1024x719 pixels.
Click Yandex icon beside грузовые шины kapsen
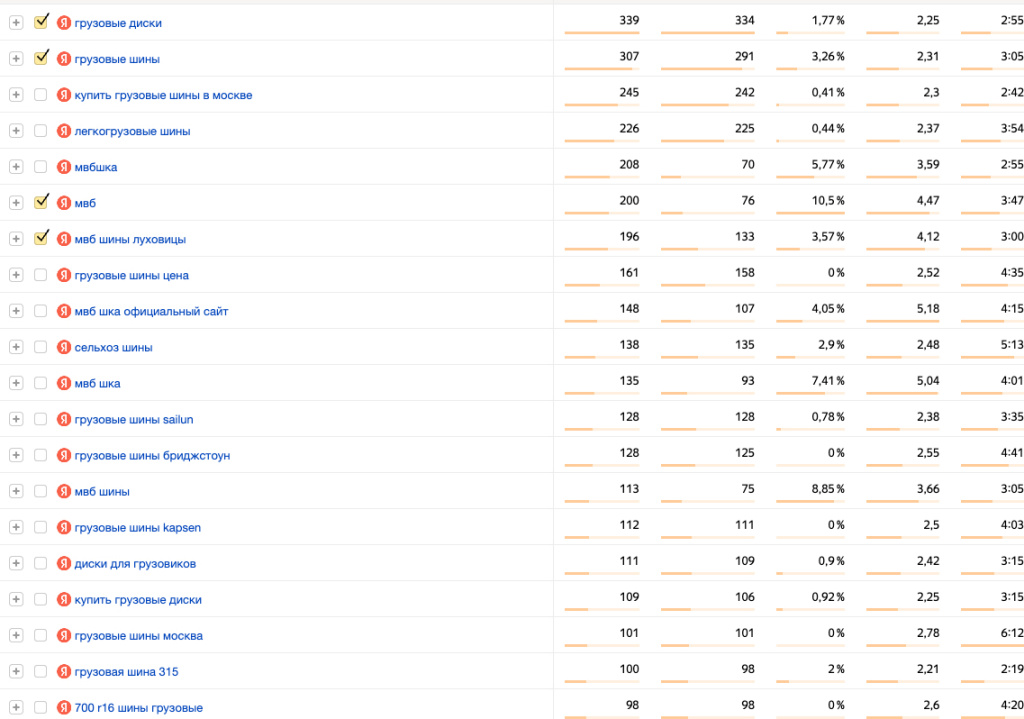pyautogui.click(x=63, y=528)
